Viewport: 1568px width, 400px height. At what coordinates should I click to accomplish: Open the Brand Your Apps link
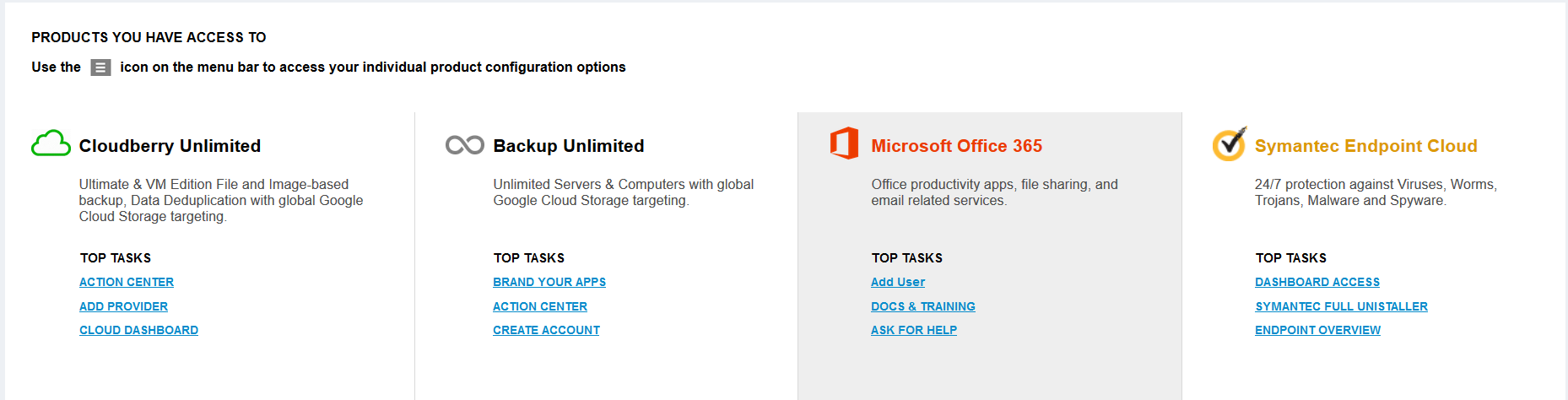click(549, 282)
